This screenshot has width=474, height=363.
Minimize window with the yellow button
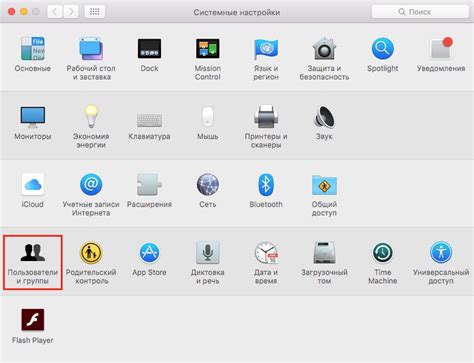[24, 12]
